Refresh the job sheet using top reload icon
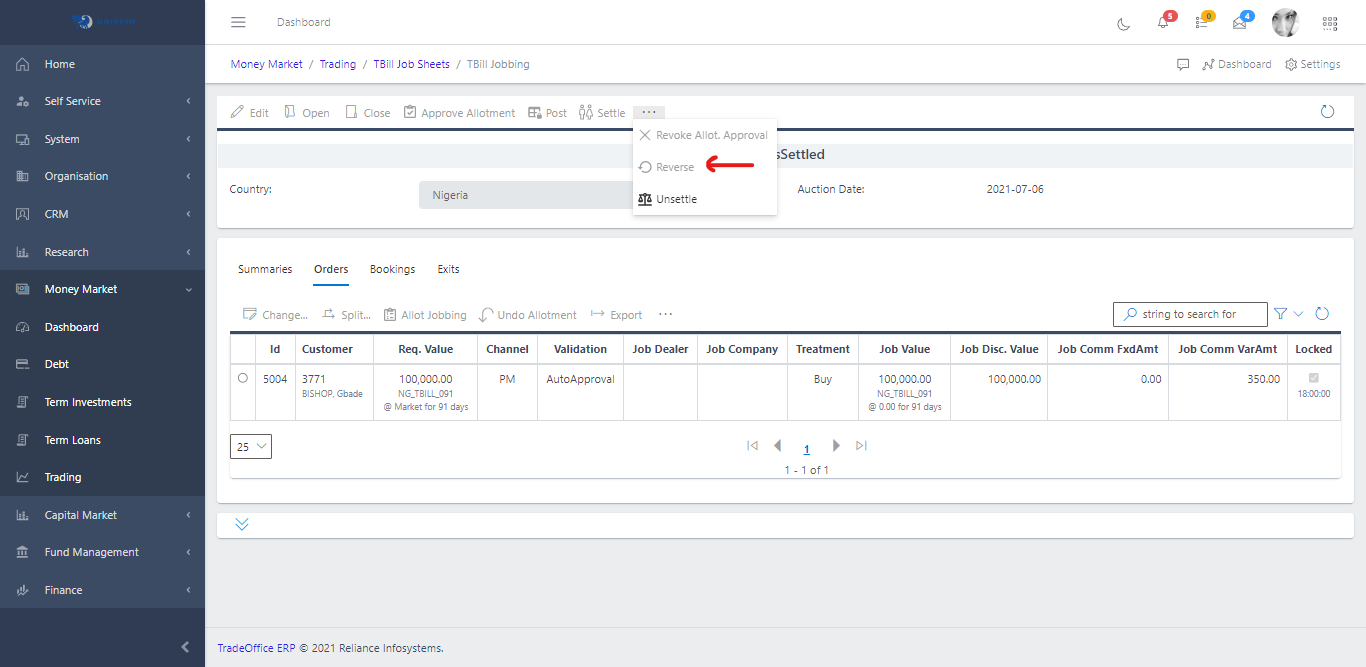 pyautogui.click(x=1327, y=112)
